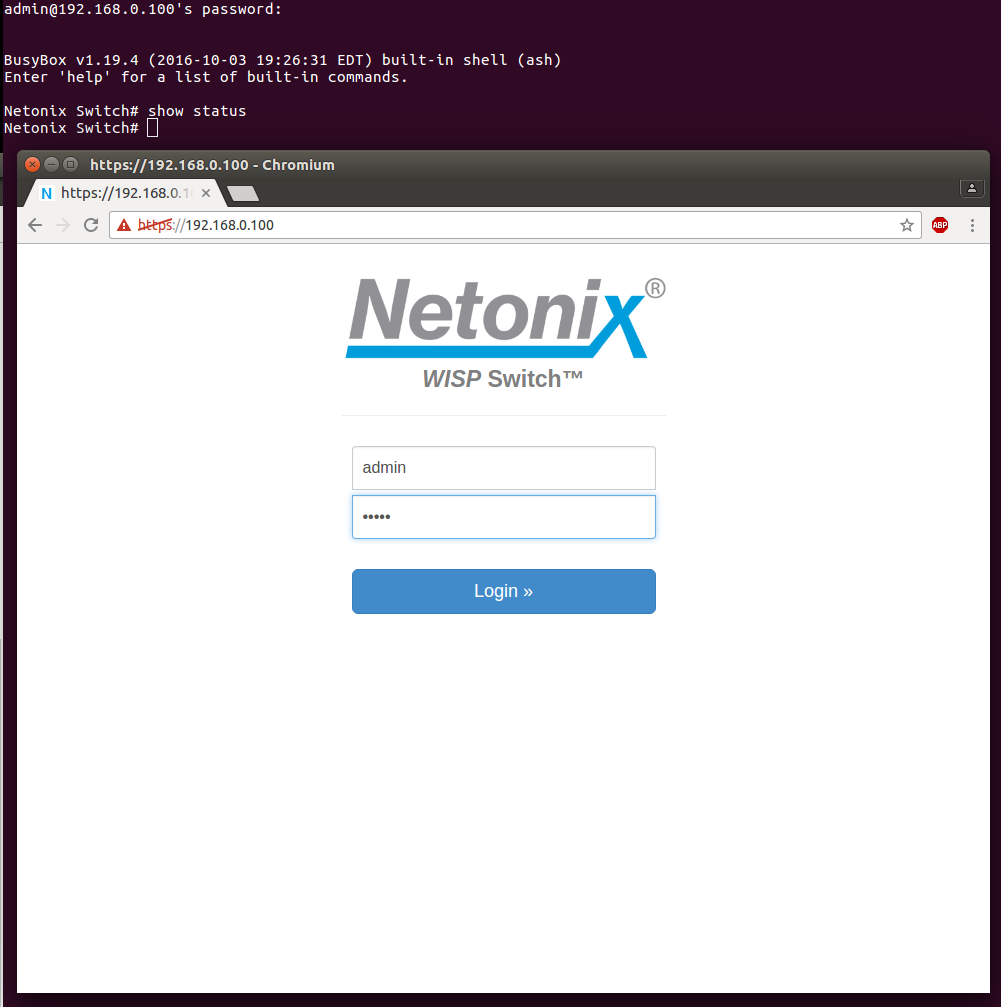Image resolution: width=1001 pixels, height=1007 pixels.
Task: Maximize the Chromium window
Action: click(70, 164)
